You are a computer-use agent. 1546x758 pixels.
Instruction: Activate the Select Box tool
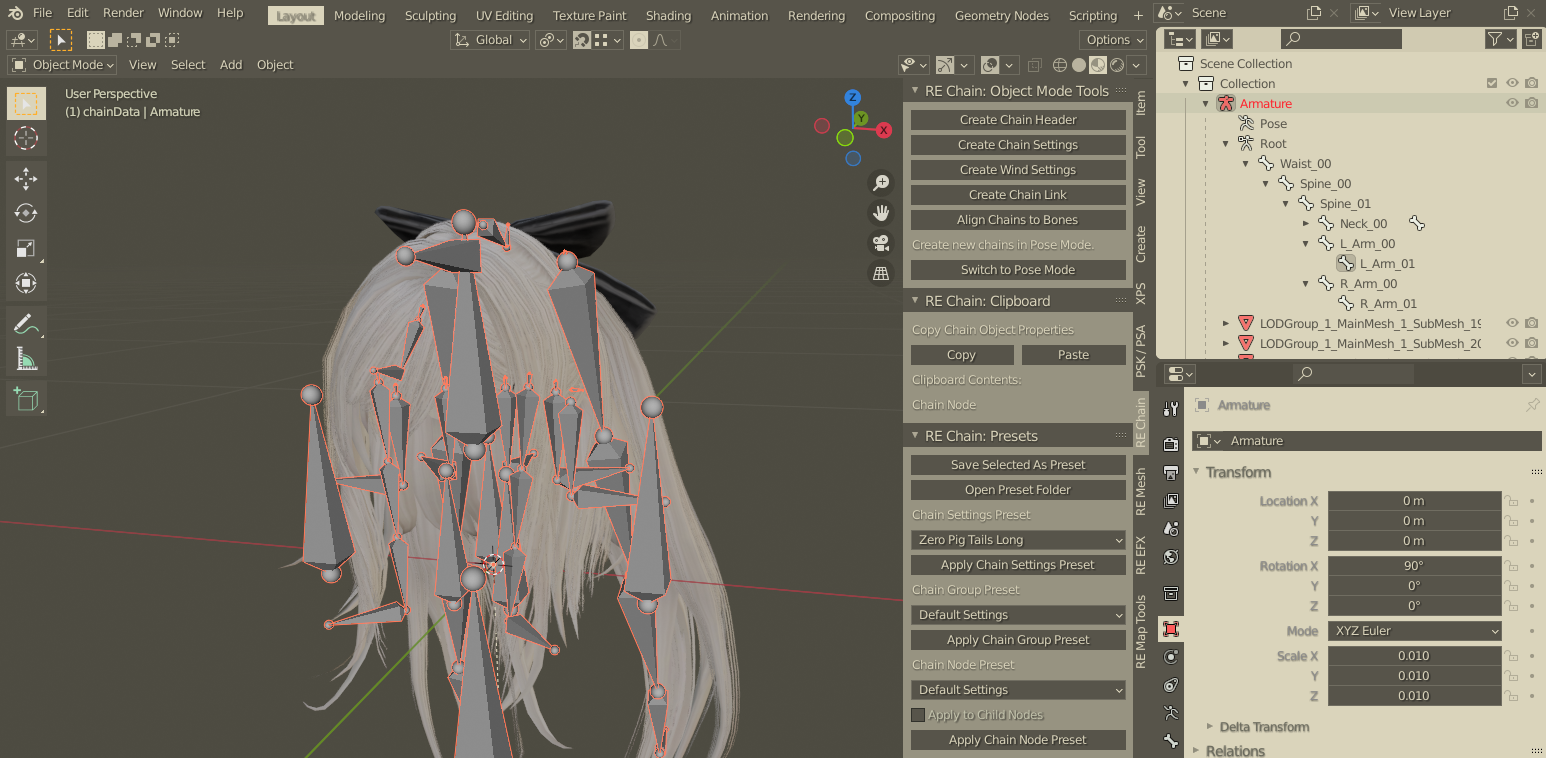pyautogui.click(x=27, y=103)
